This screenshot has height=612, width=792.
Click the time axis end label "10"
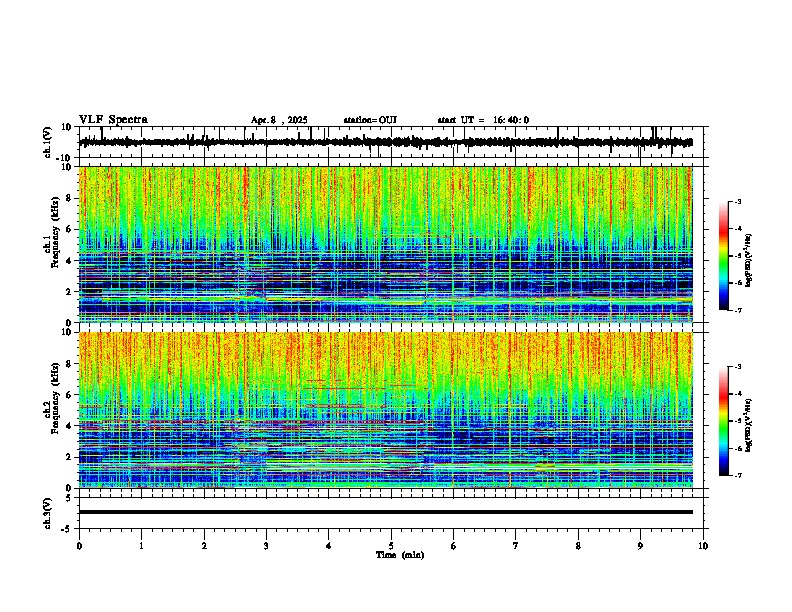click(703, 546)
